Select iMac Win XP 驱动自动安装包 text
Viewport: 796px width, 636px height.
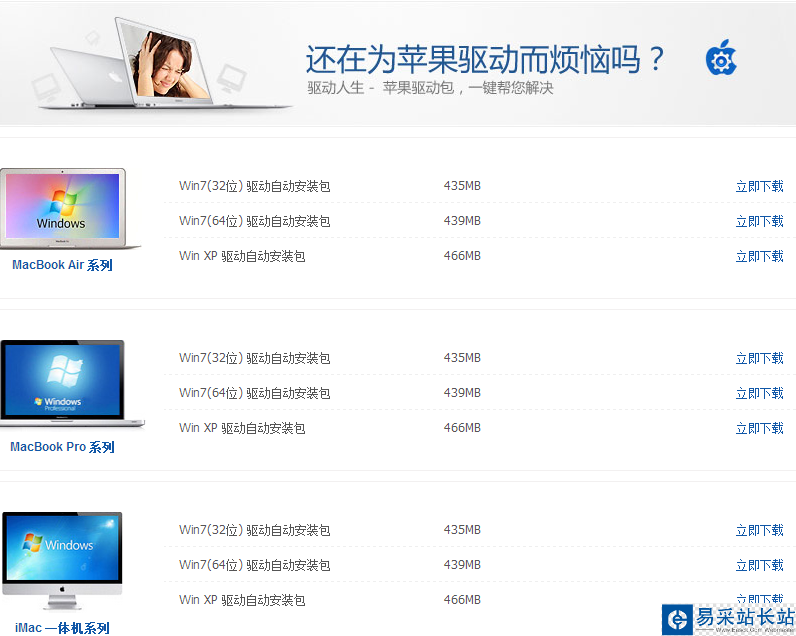(x=242, y=600)
